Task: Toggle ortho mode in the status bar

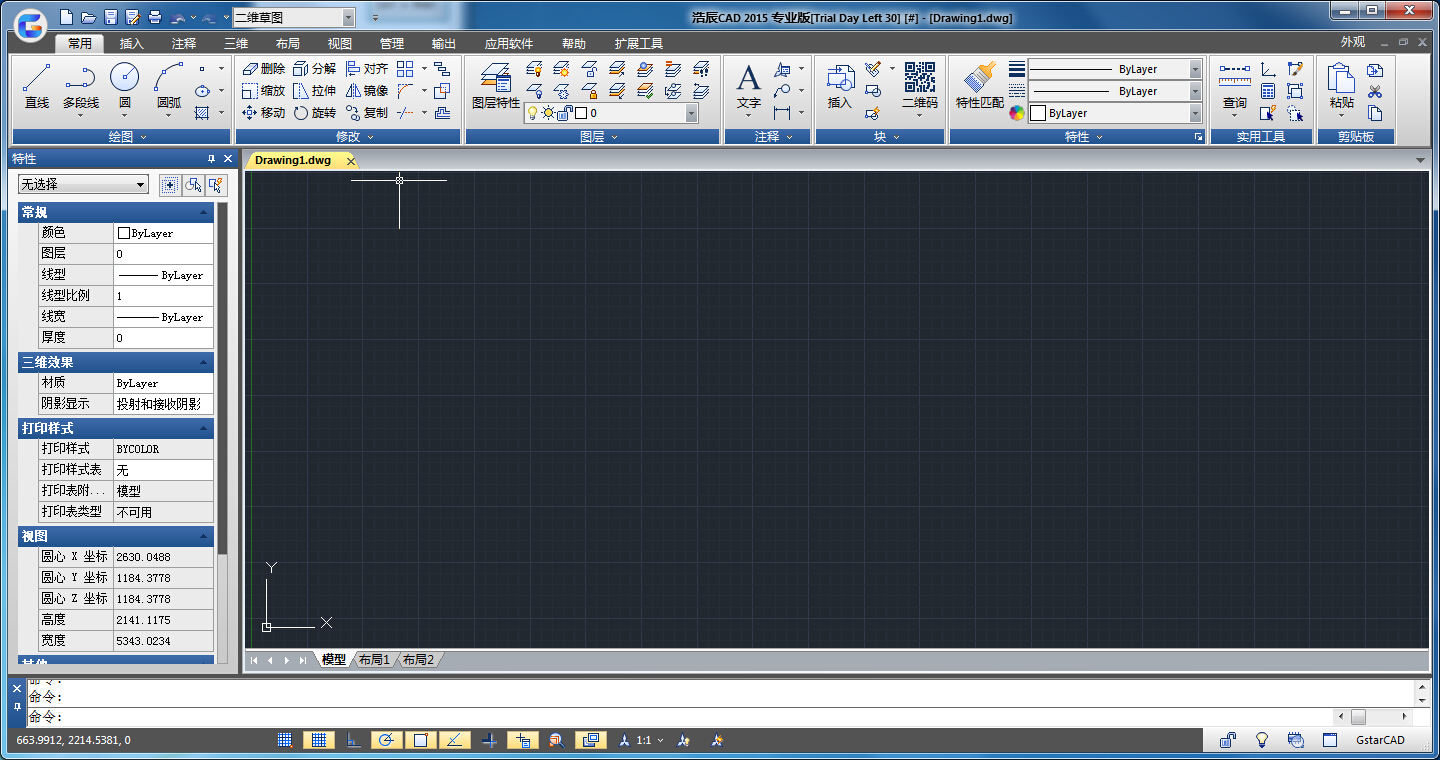Action: pos(353,740)
